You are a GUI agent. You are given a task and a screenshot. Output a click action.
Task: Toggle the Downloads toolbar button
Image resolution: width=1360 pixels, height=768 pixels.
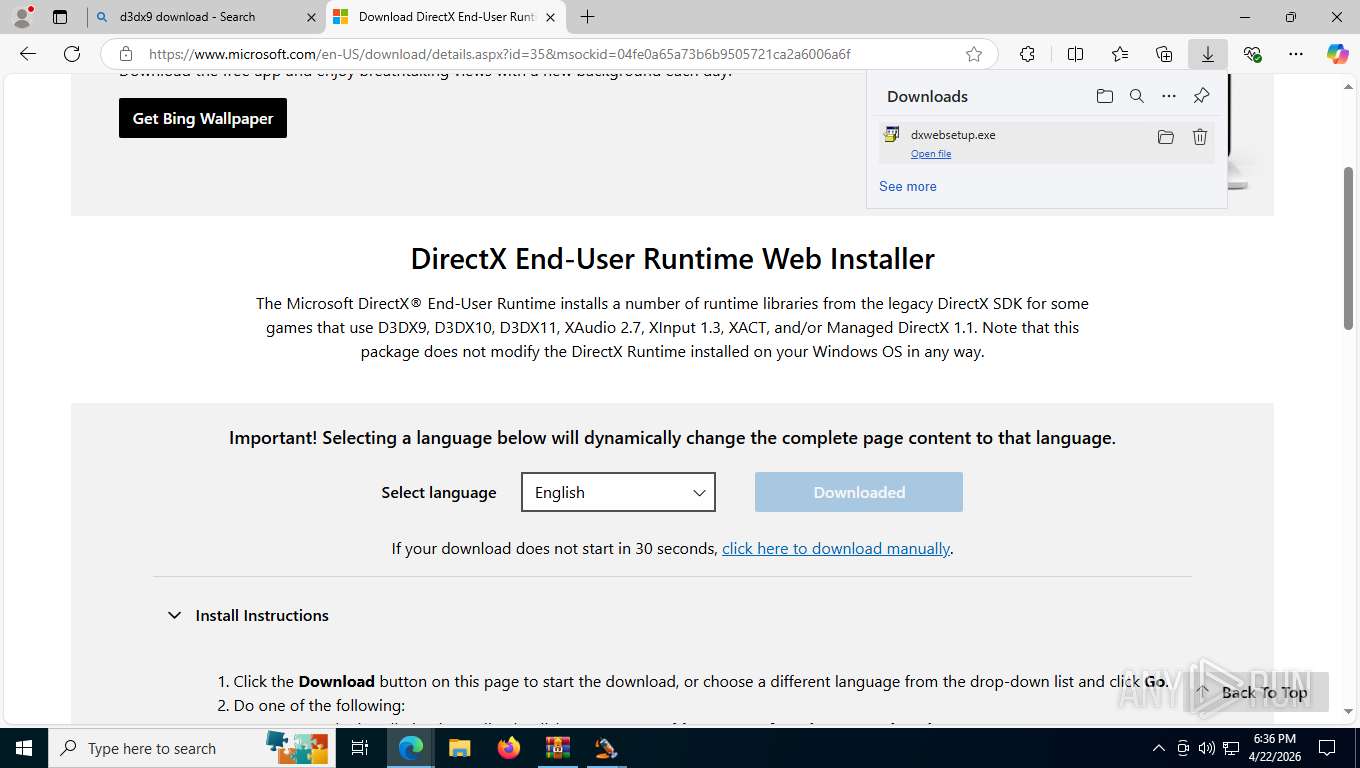[x=1208, y=54]
